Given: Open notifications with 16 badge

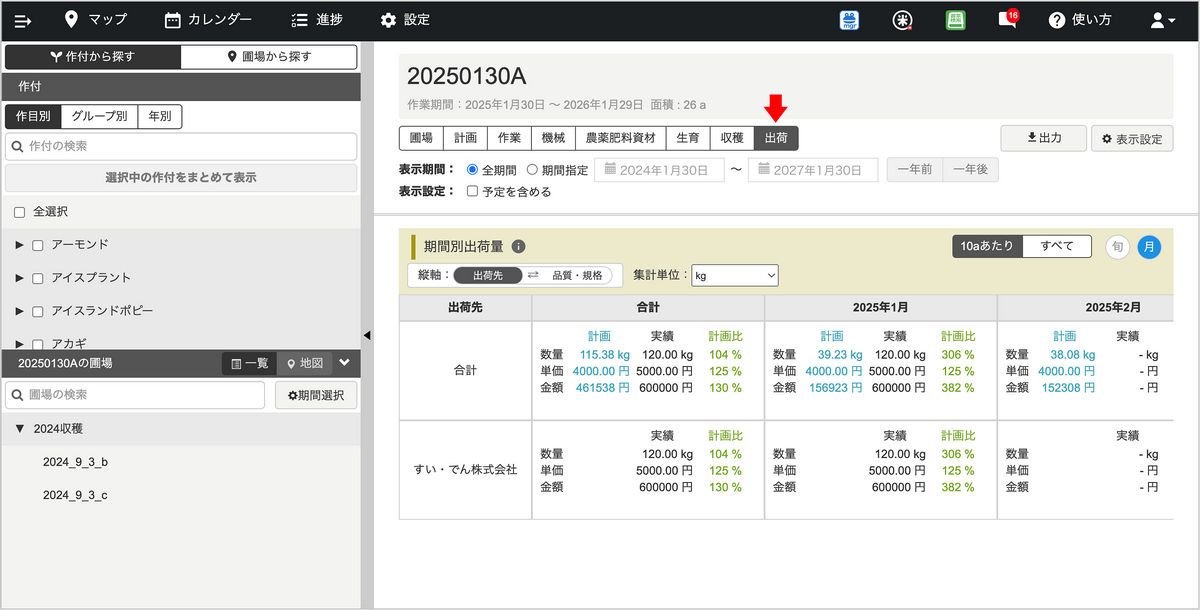Looking at the screenshot, I should (1008, 19).
